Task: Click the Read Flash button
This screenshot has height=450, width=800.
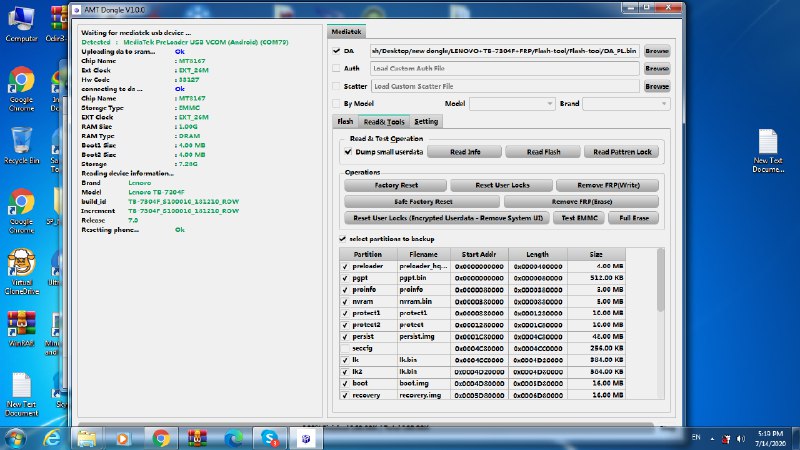Action: [x=543, y=152]
